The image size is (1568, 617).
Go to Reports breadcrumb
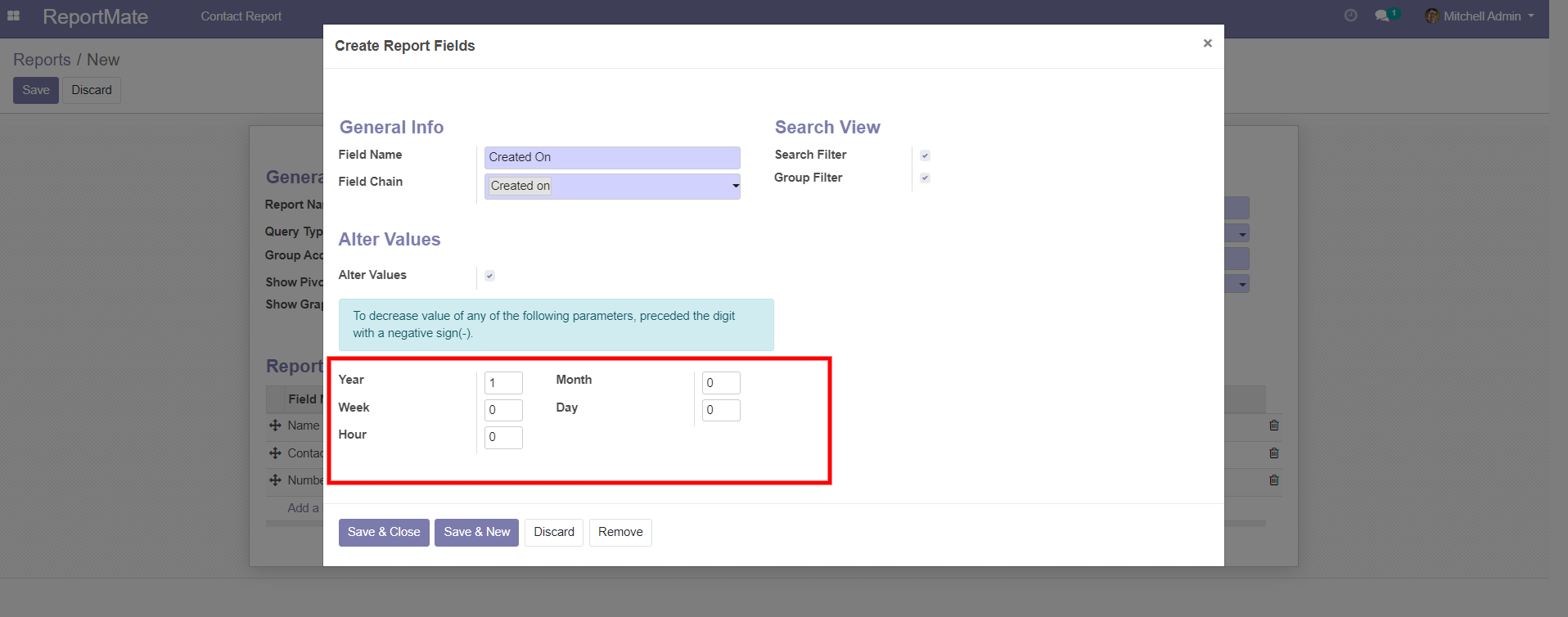click(x=42, y=60)
